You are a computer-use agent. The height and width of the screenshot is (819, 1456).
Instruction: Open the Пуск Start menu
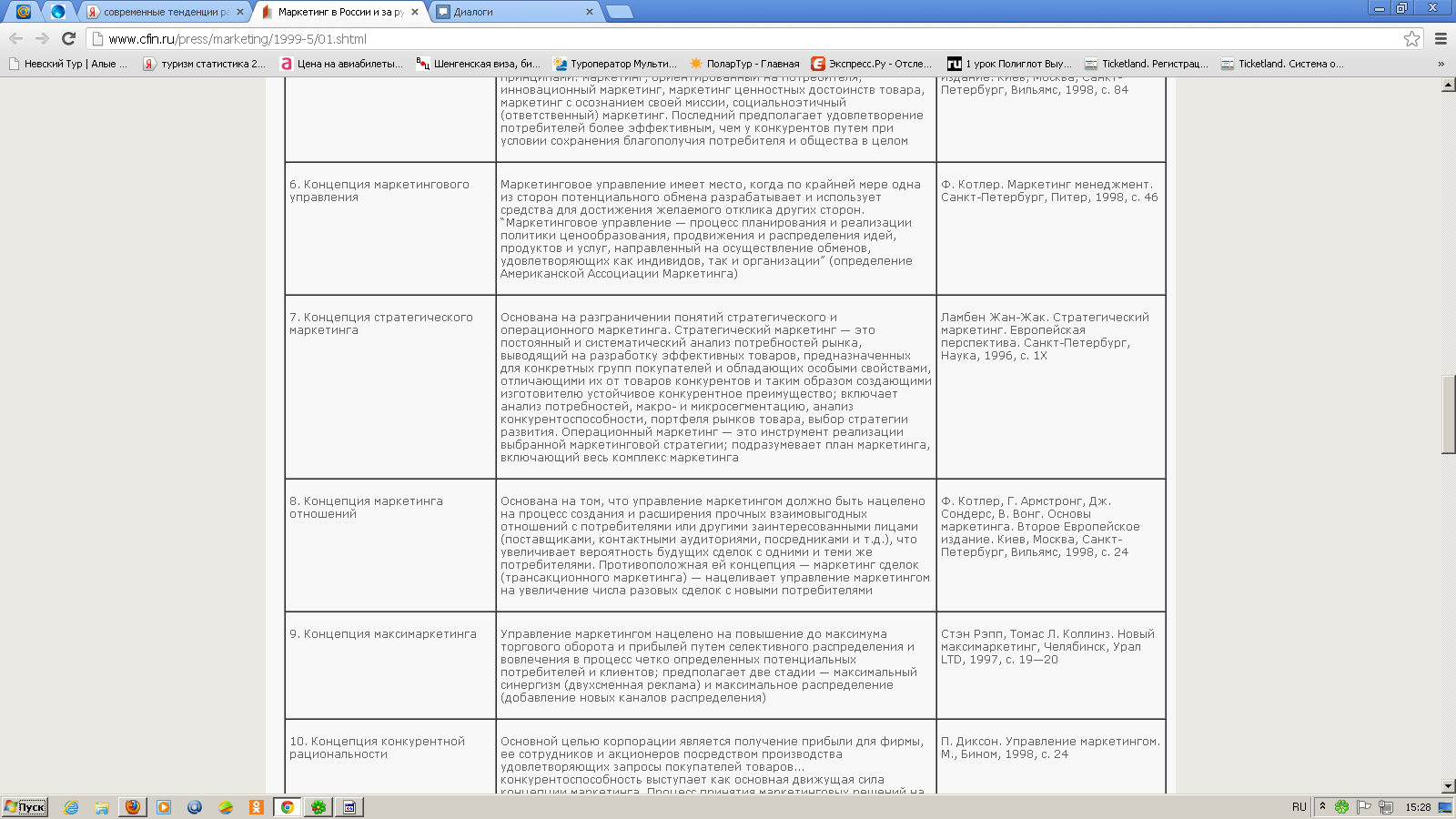click(25, 806)
